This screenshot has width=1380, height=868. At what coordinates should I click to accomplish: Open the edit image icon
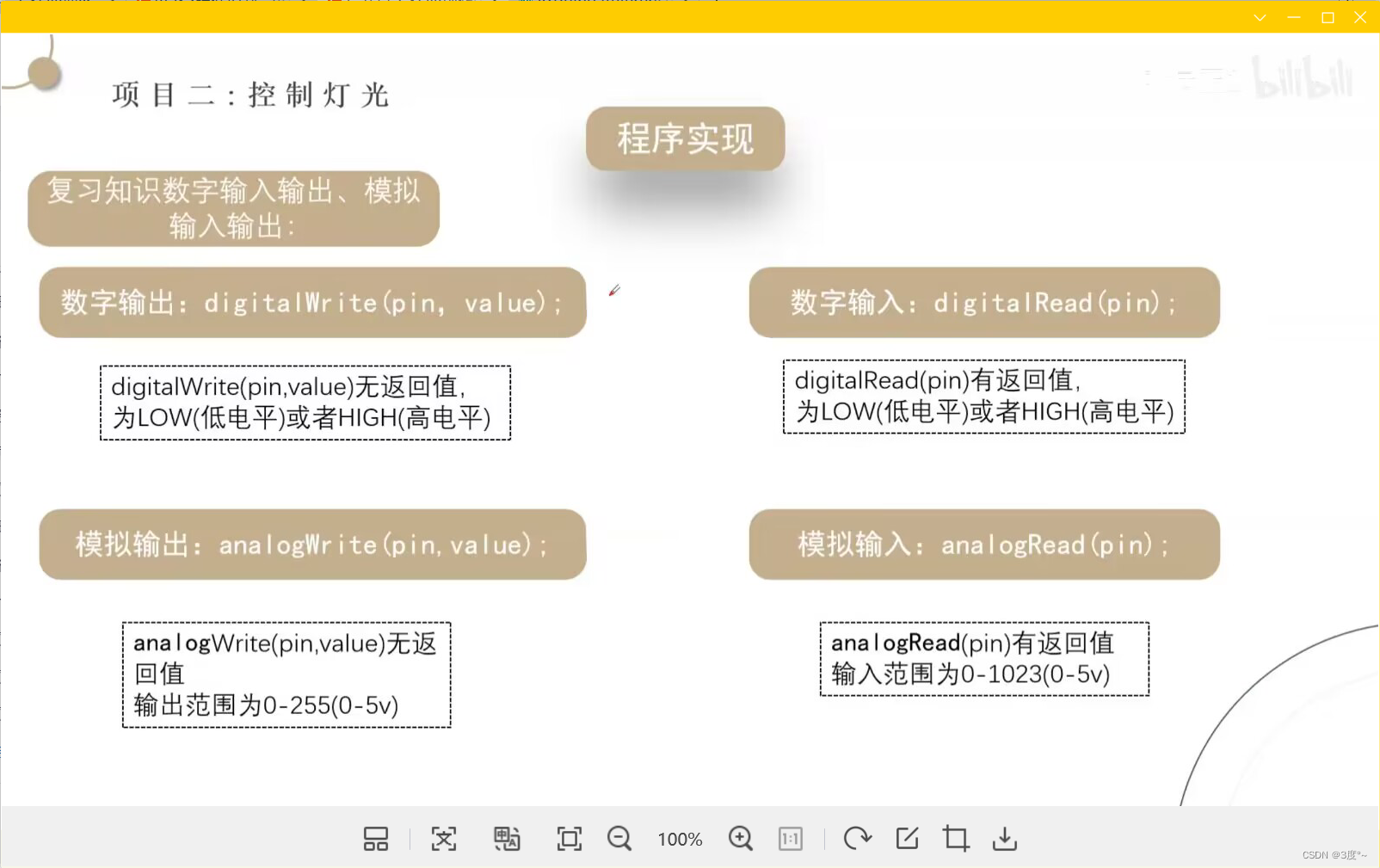[x=908, y=839]
